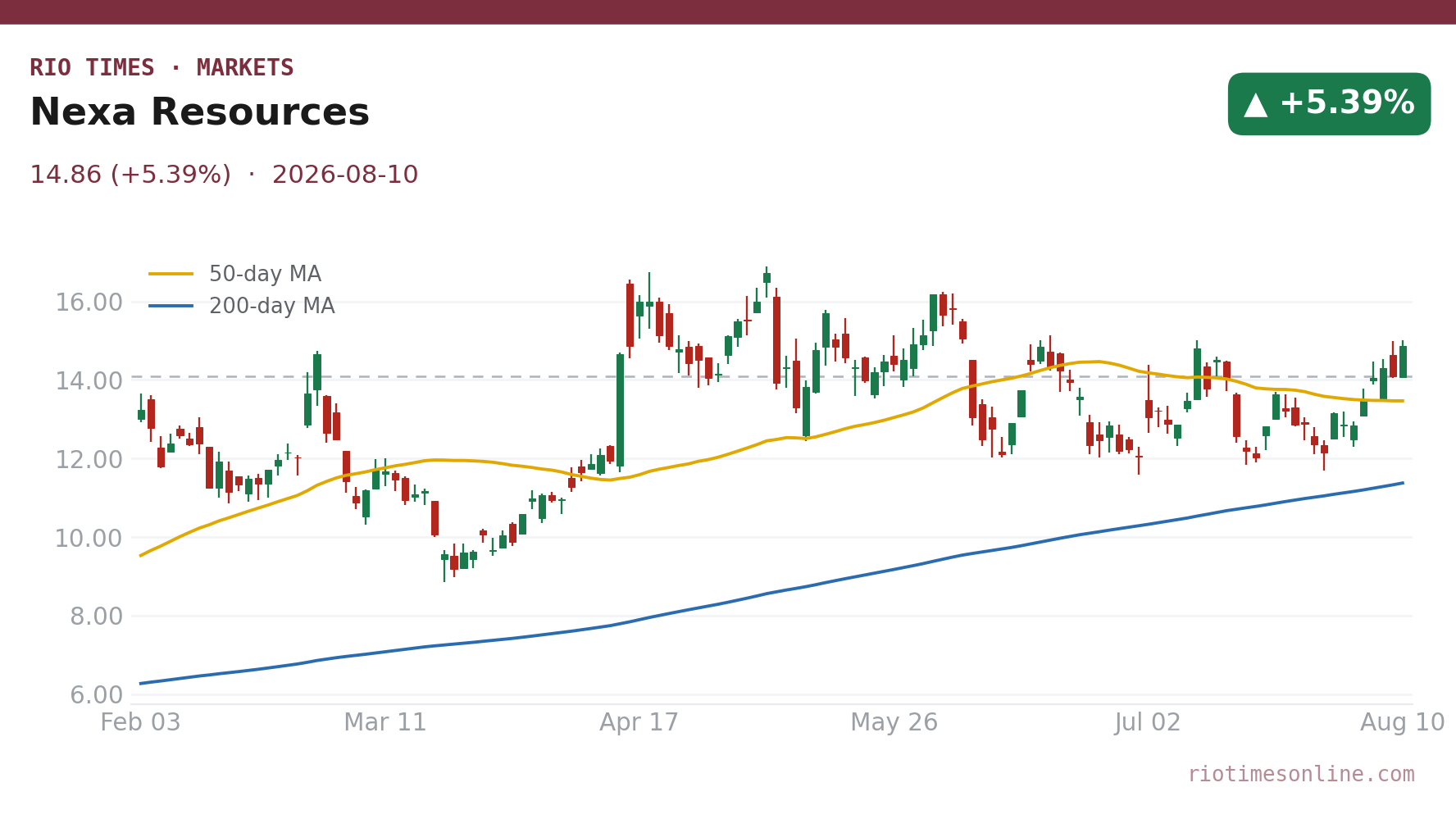1456x819 pixels.
Task: Click the Mar 11 x-axis date label
Action: (385, 723)
